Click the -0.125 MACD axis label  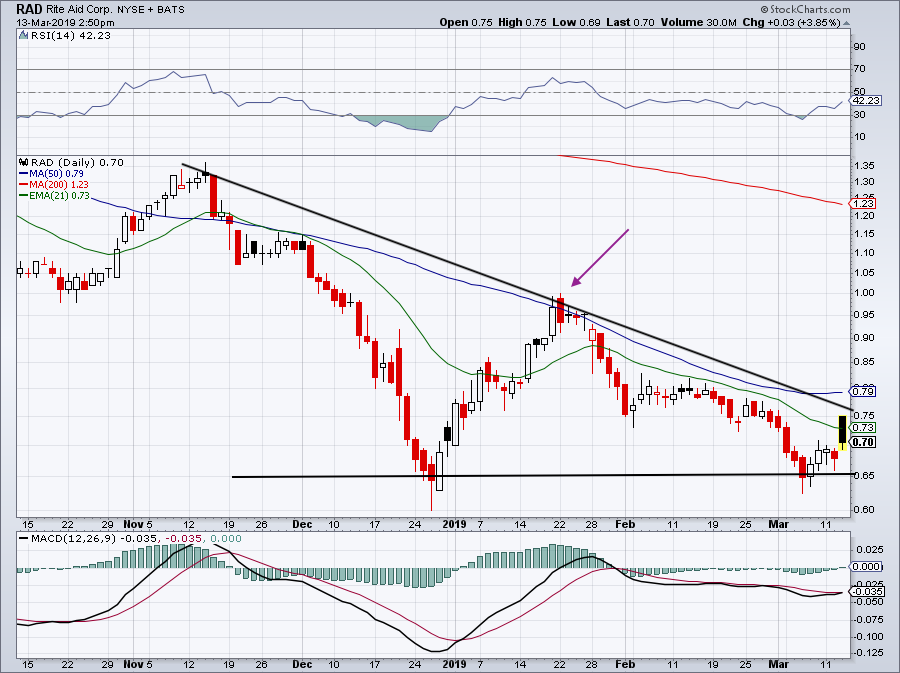868,653
